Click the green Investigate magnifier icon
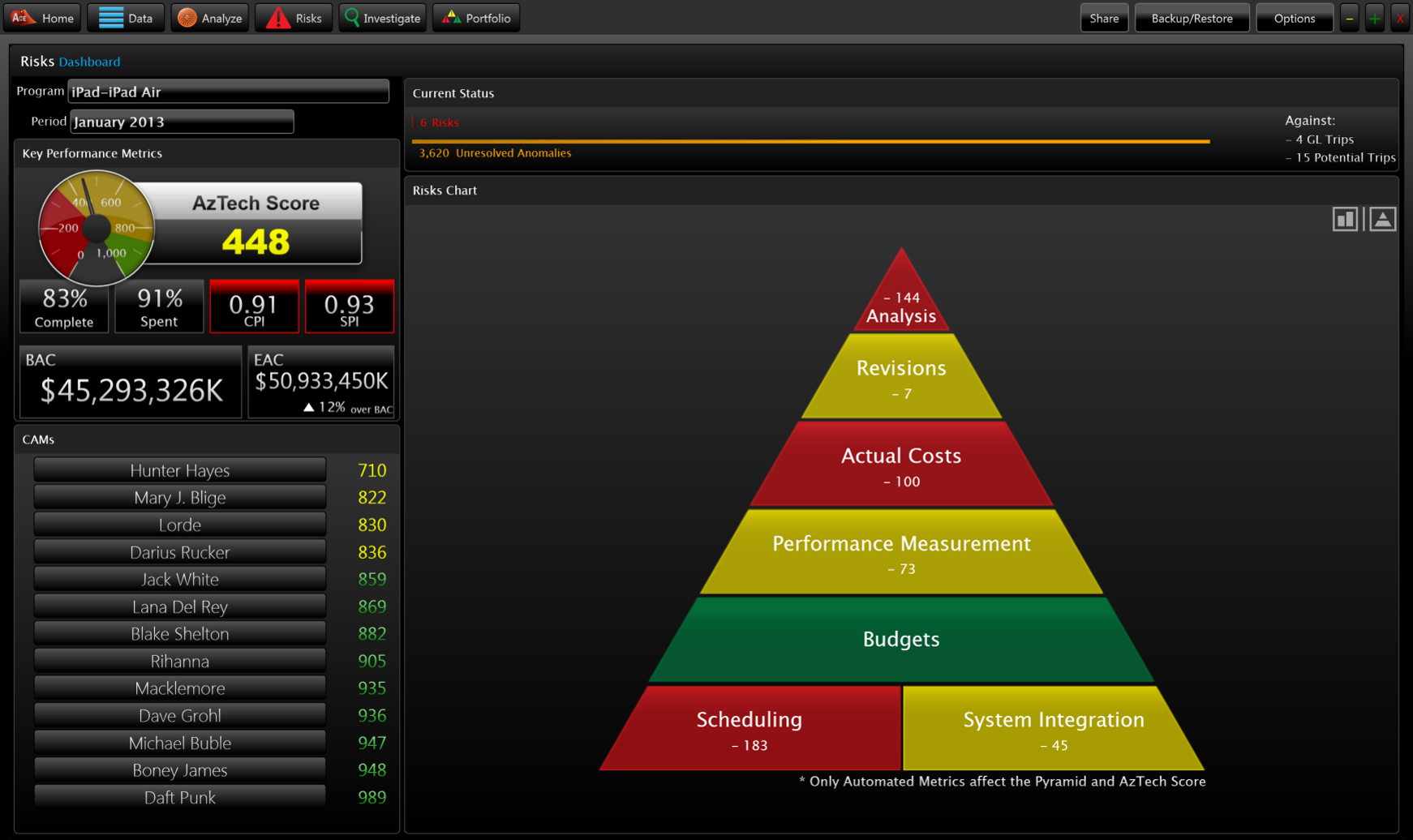Image resolution: width=1413 pixels, height=840 pixels. [352, 17]
